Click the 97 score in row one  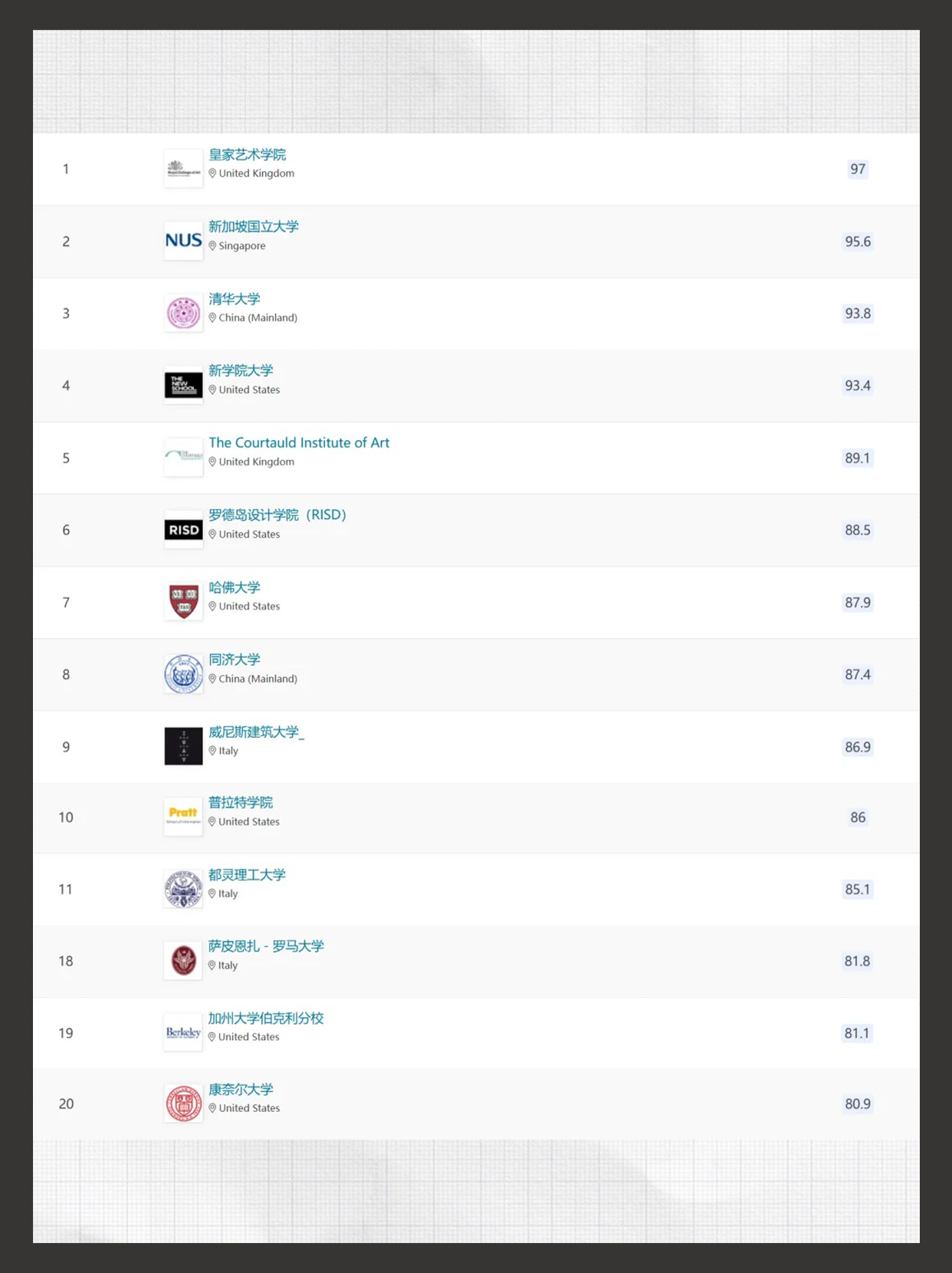(x=858, y=169)
